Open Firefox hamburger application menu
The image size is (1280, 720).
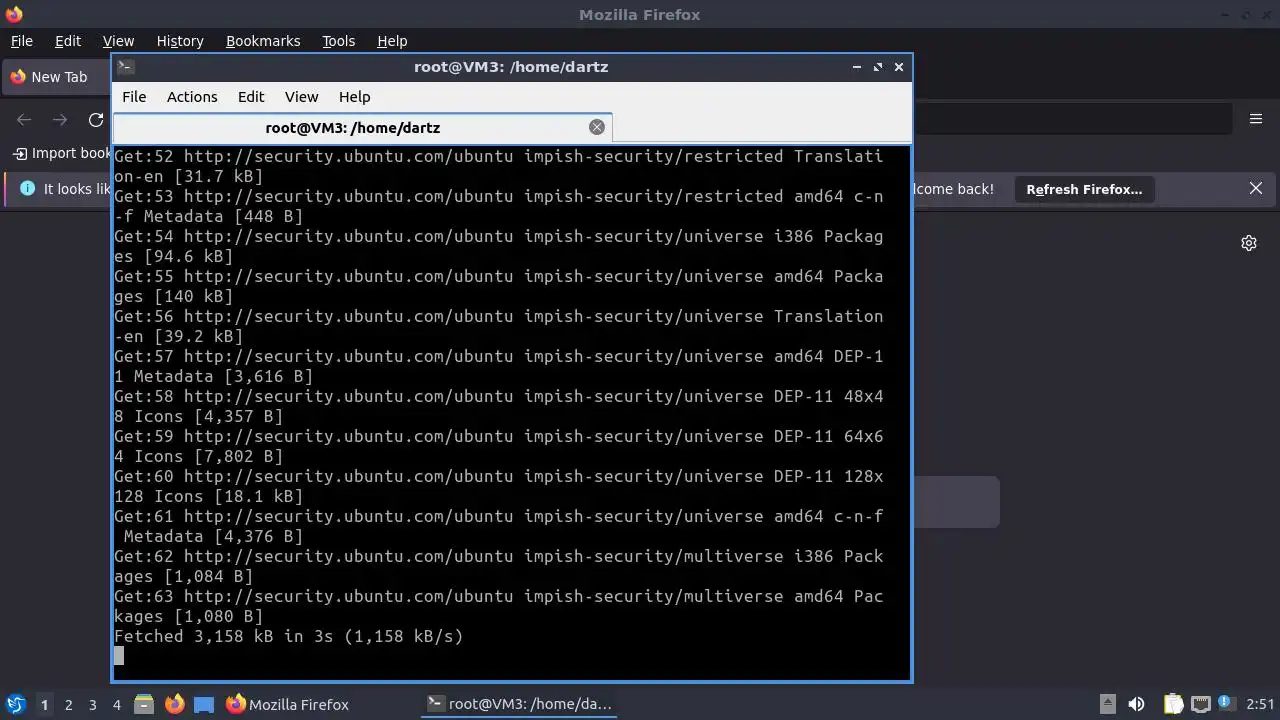pyautogui.click(x=1256, y=119)
